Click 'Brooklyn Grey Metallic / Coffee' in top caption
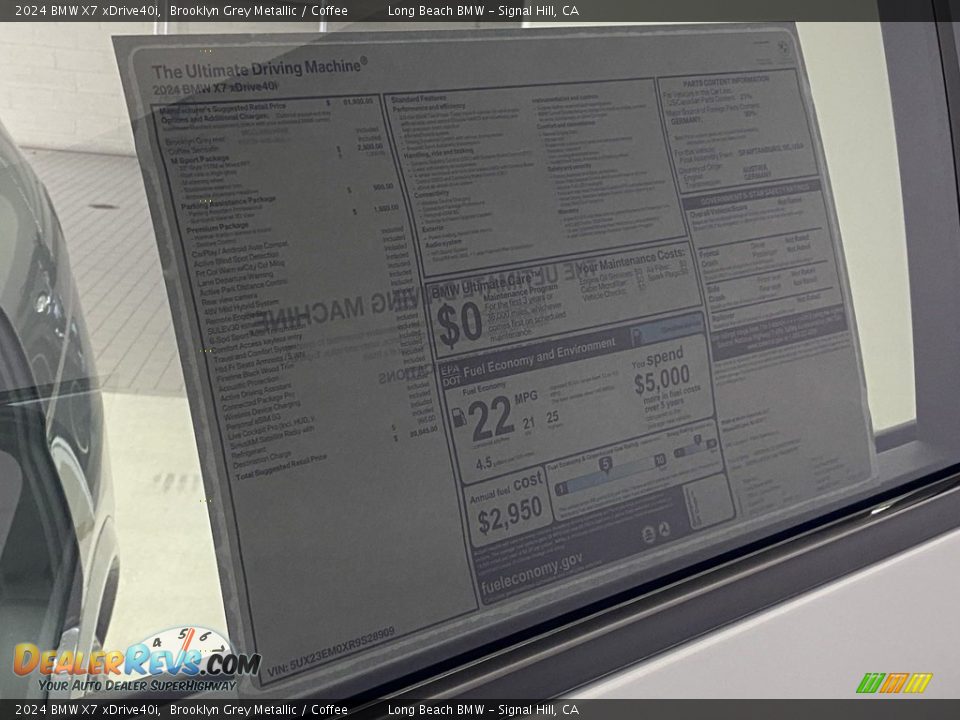960x720 pixels. point(258,10)
